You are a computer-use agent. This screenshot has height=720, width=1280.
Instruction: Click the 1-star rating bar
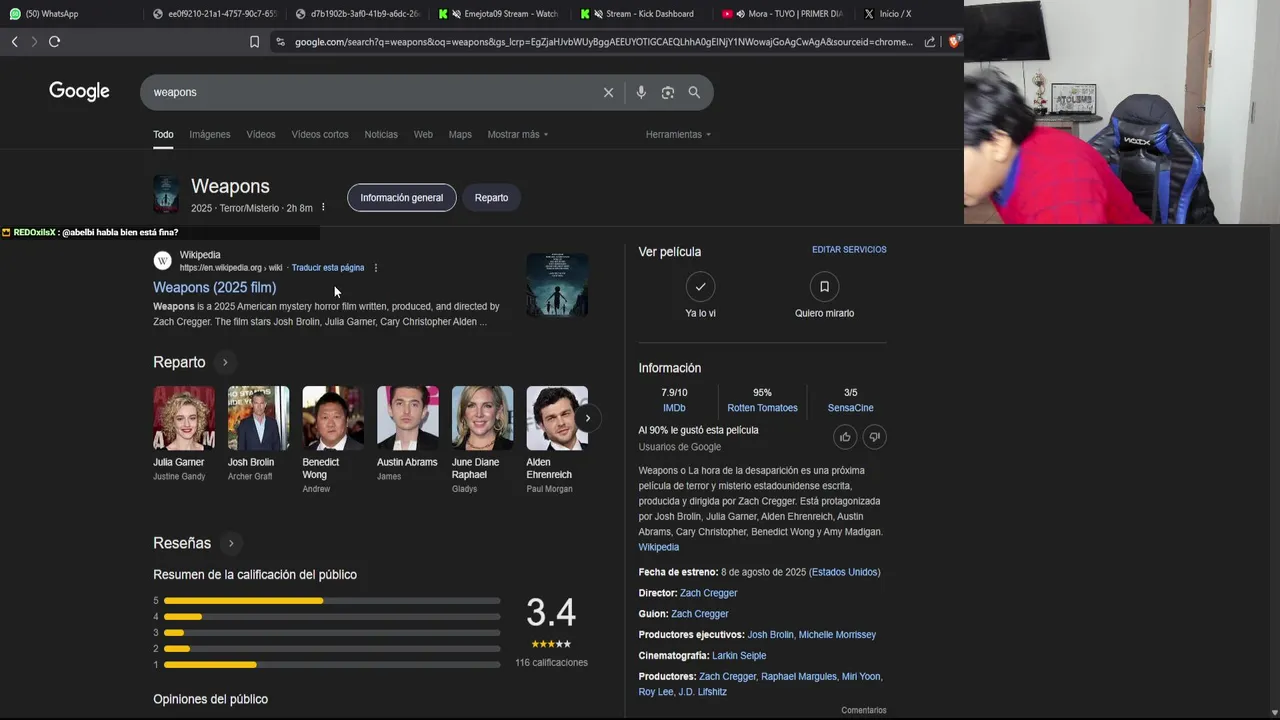click(332, 665)
